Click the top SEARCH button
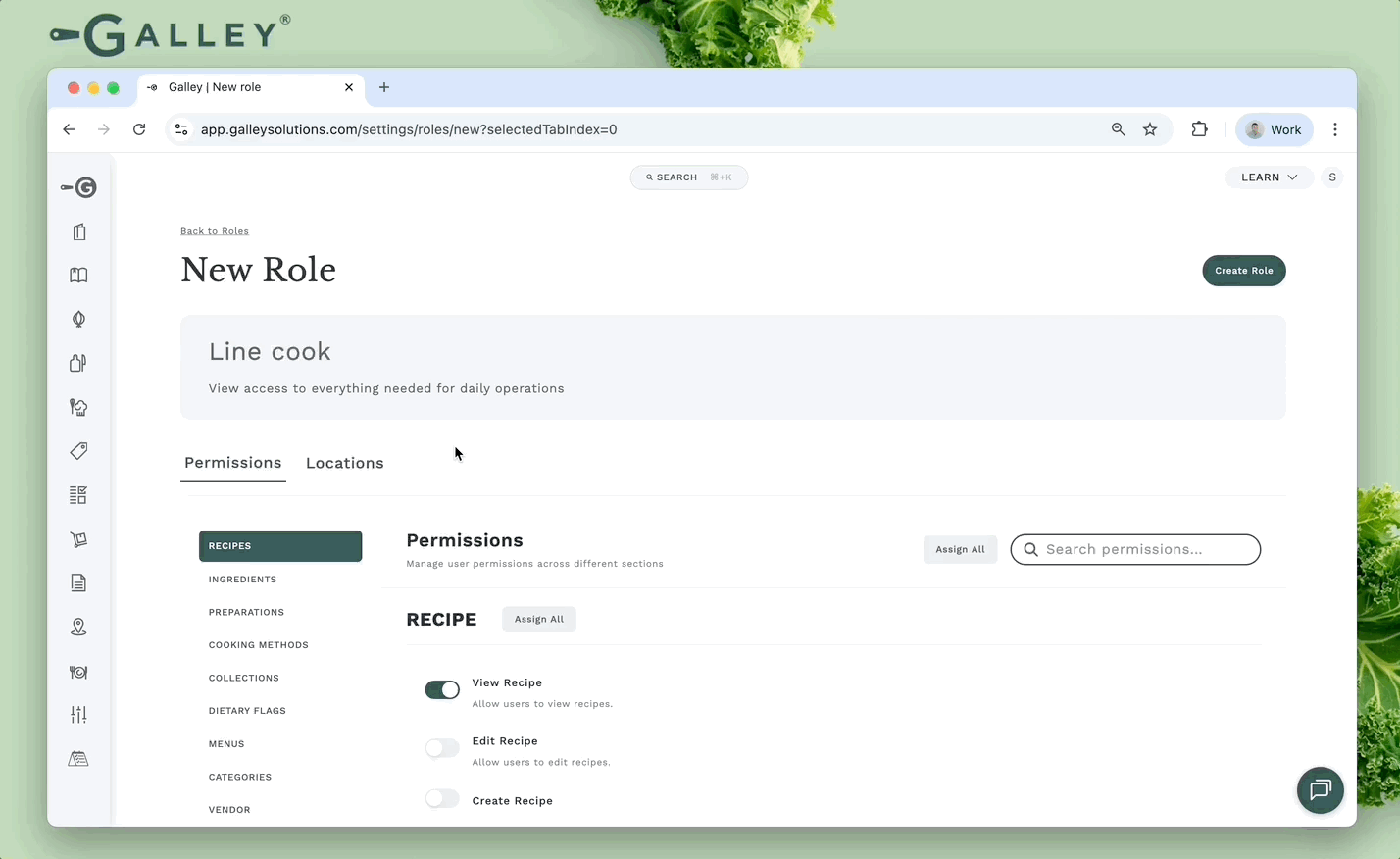Viewport: 1400px width, 859px height. pos(689,177)
